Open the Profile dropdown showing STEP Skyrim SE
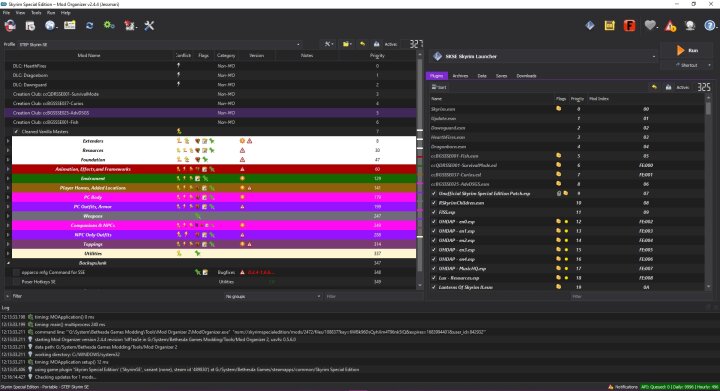 (x=159, y=45)
